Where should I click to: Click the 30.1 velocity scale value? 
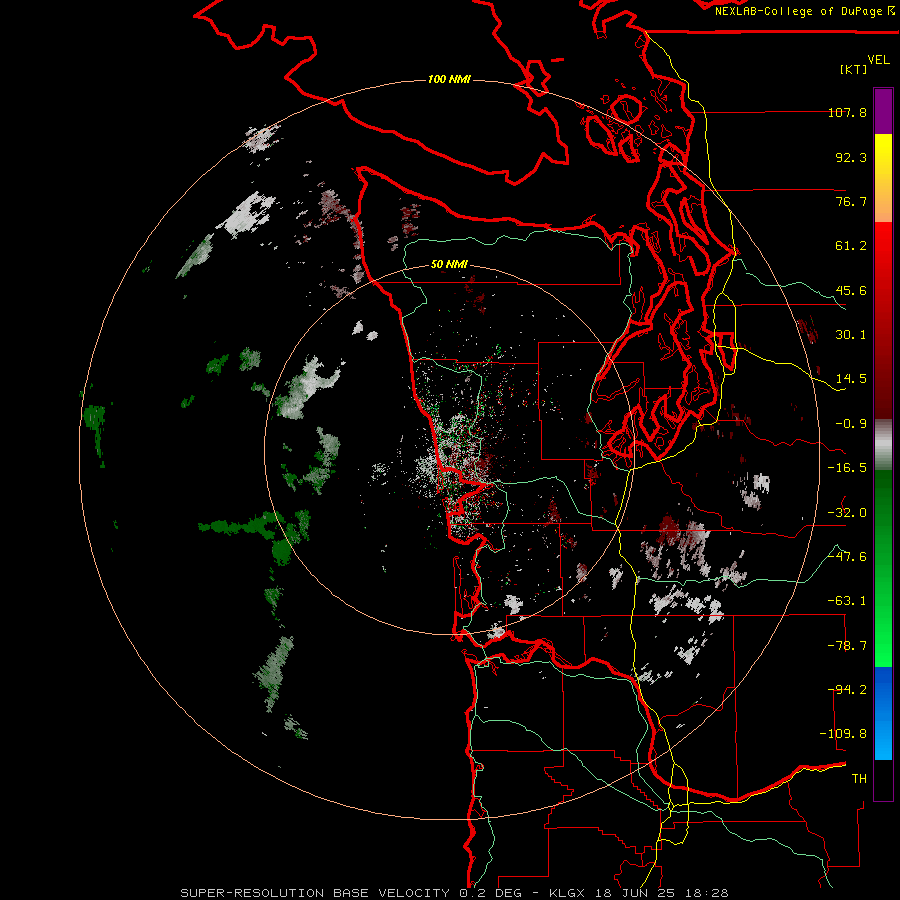(x=851, y=335)
